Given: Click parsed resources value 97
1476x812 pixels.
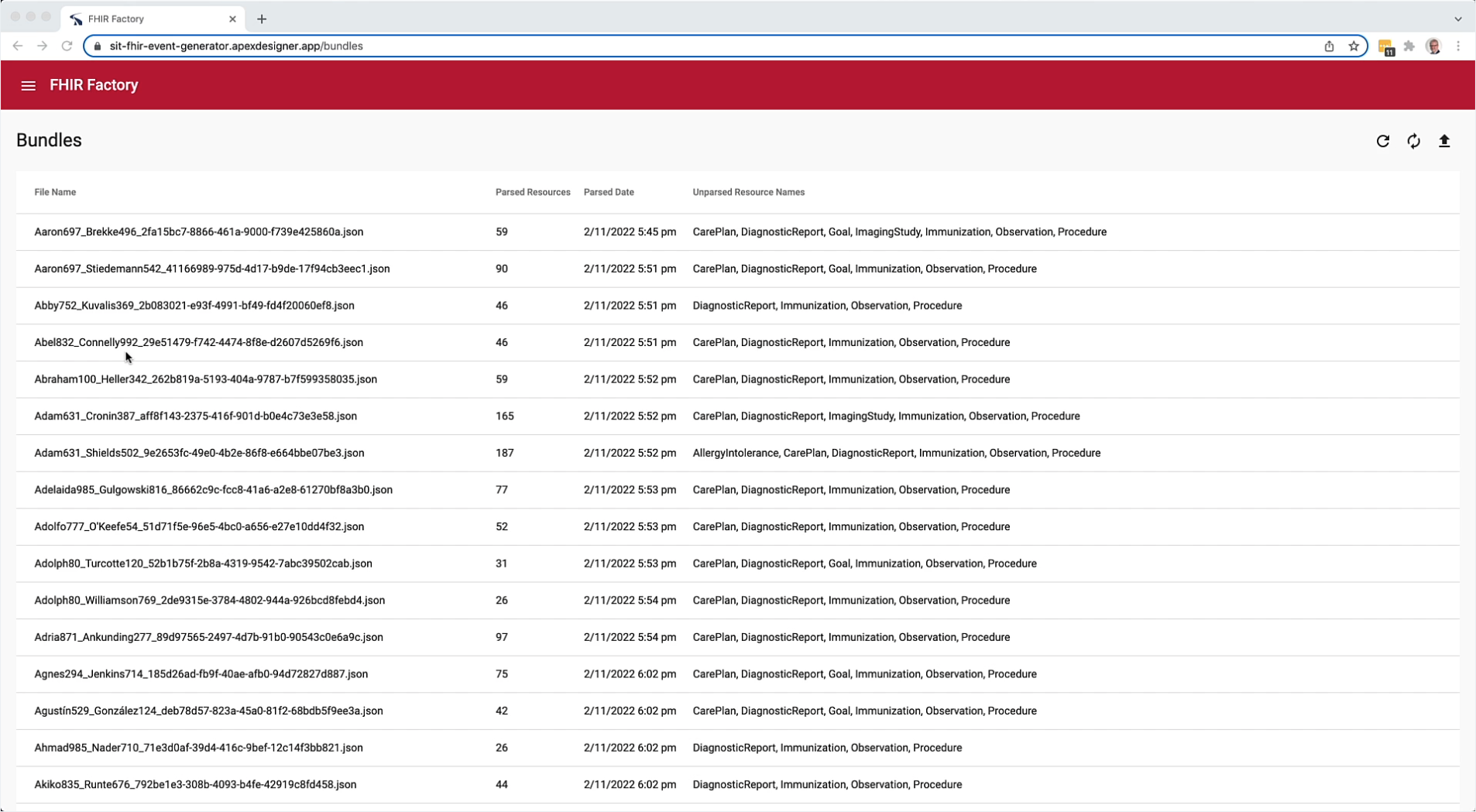Looking at the screenshot, I should pyautogui.click(x=502, y=637).
